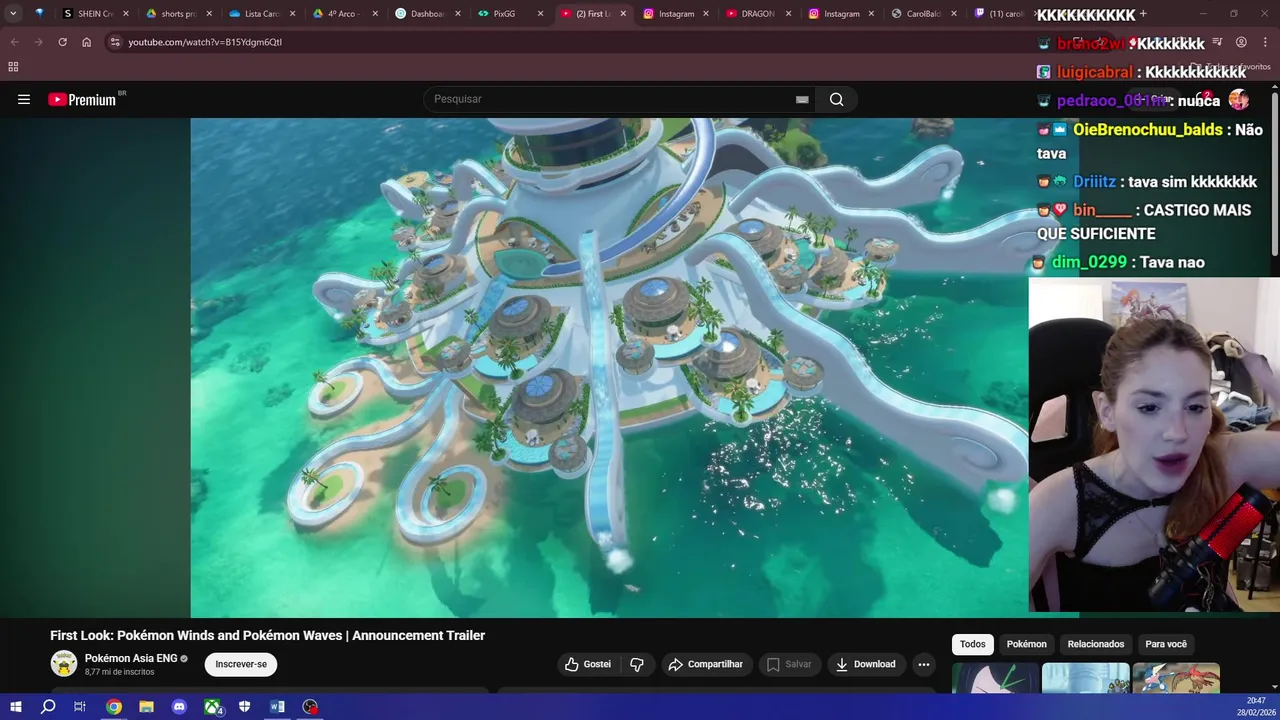
Task: Switch to the SHEIN browser tab
Action: (95, 14)
